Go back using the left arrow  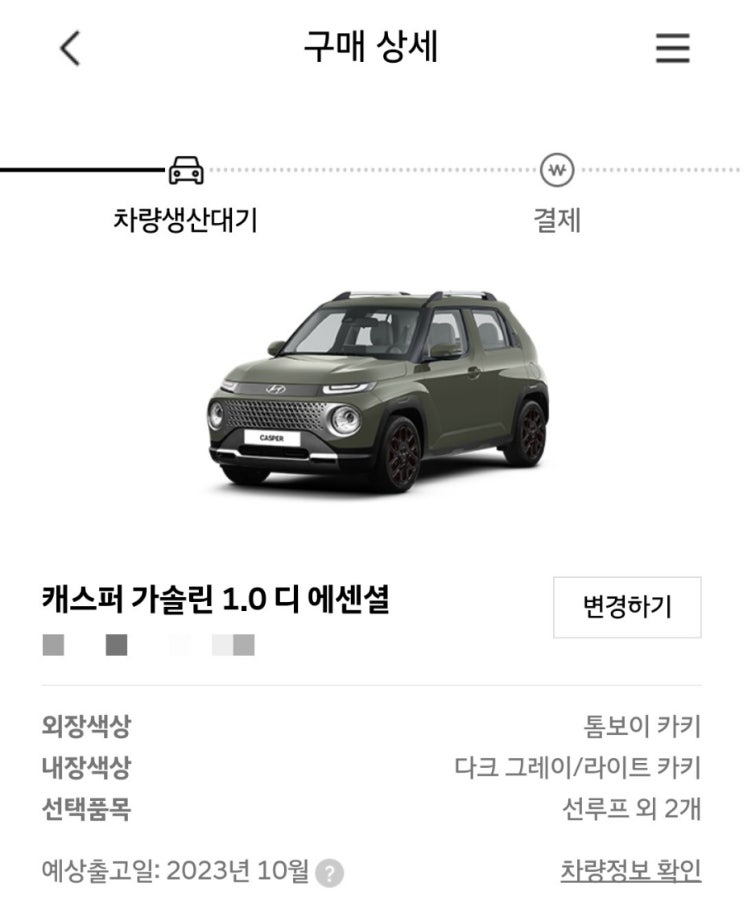(x=70, y=48)
